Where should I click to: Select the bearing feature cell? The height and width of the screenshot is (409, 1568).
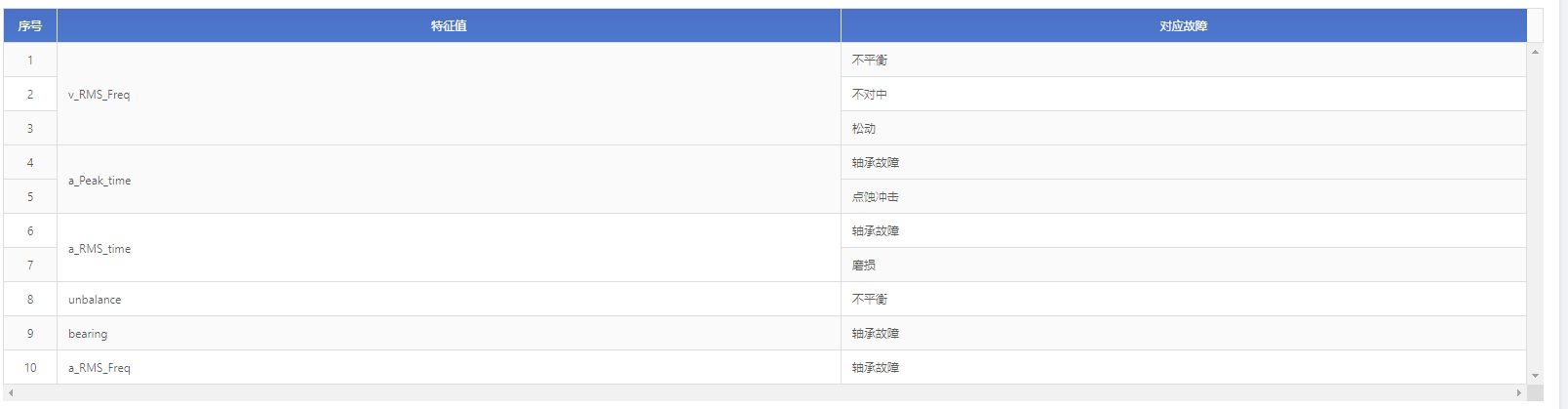(449, 333)
